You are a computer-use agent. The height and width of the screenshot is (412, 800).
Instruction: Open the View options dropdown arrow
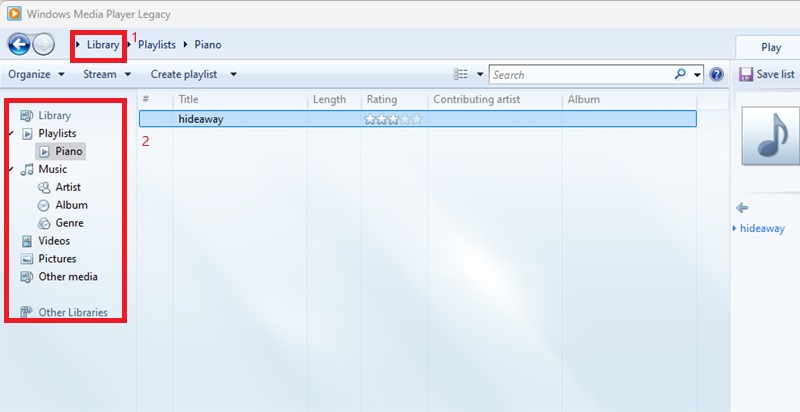pyautogui.click(x=480, y=74)
